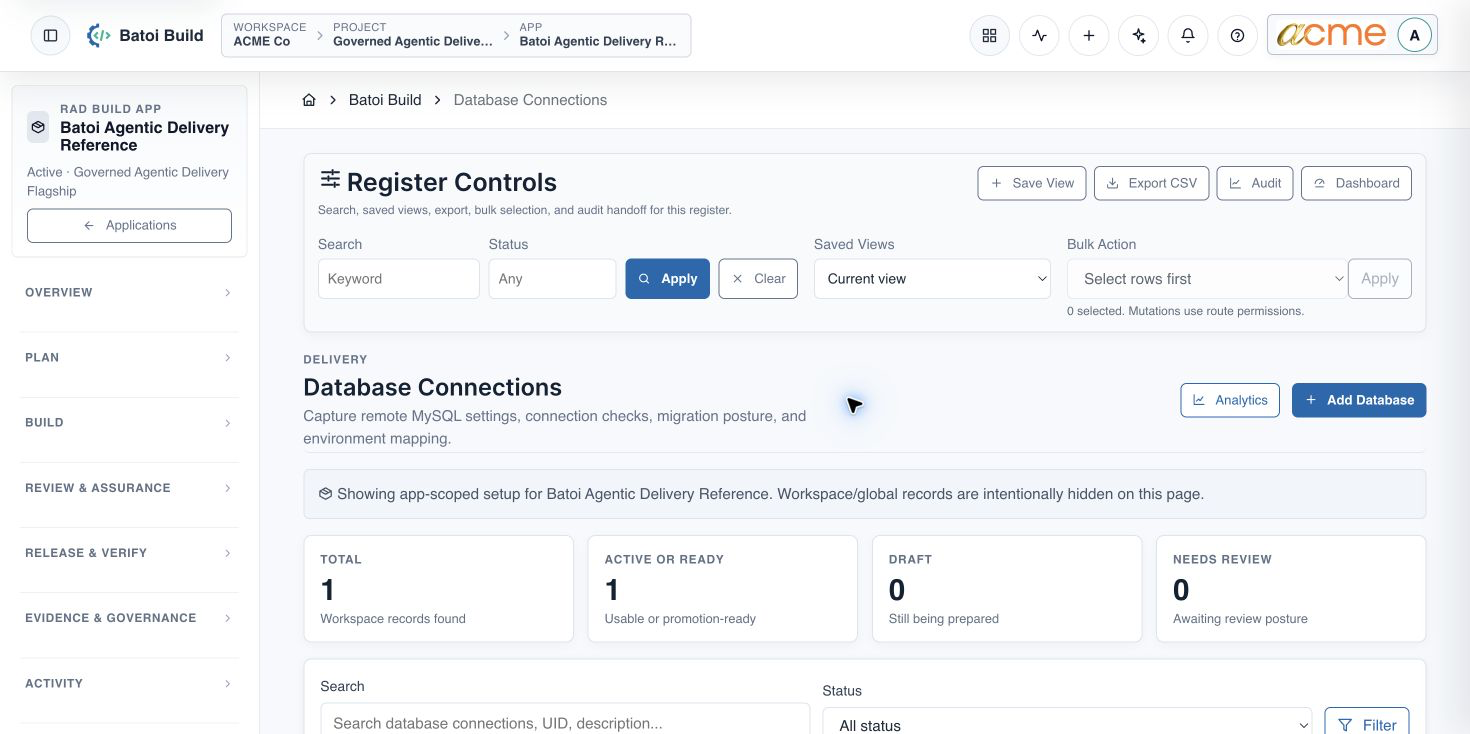Click the Register Controls sliders icon
This screenshot has height=734, width=1470.
coord(330,179)
